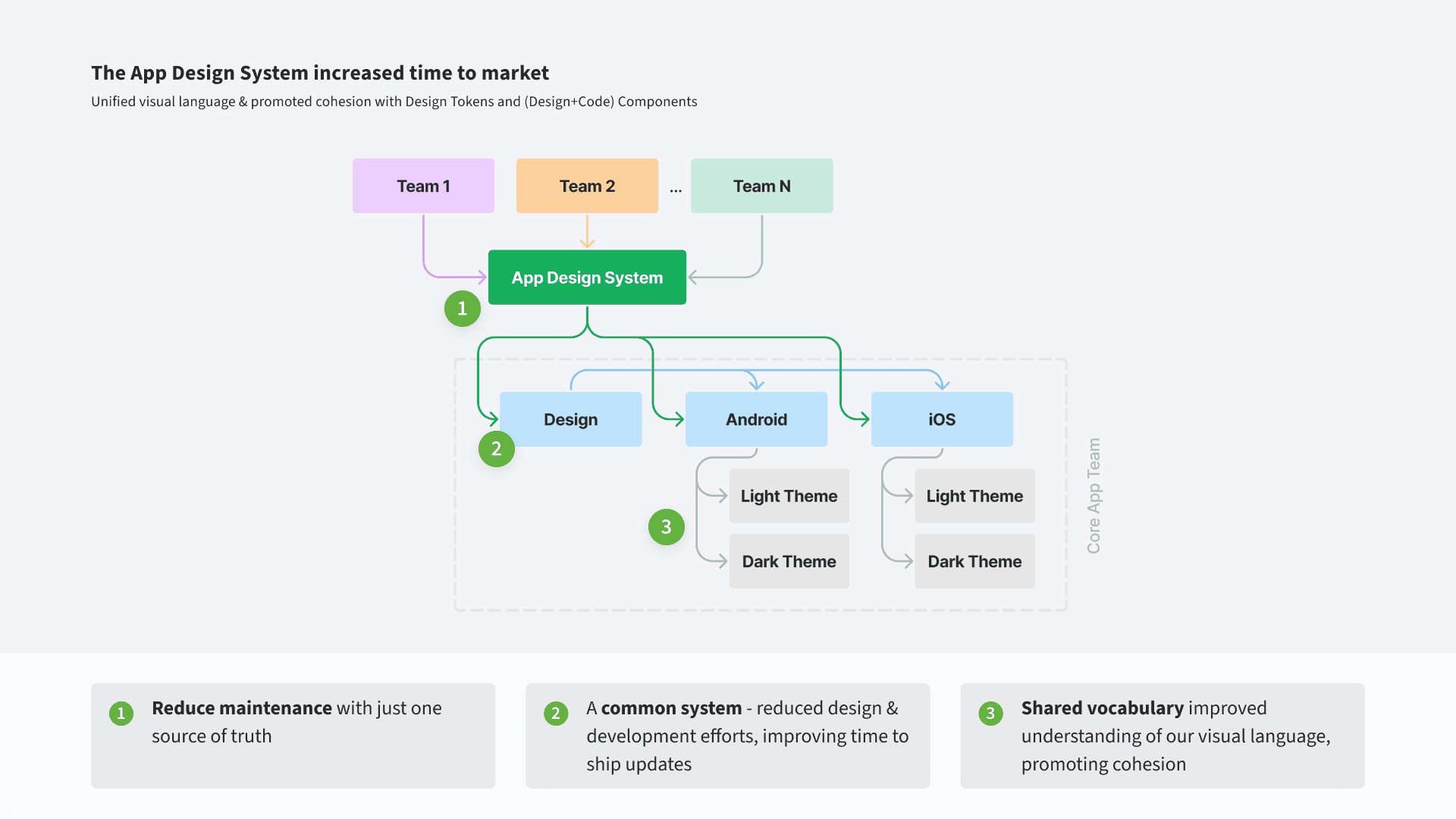Select the Team 1 purple box

423,186
